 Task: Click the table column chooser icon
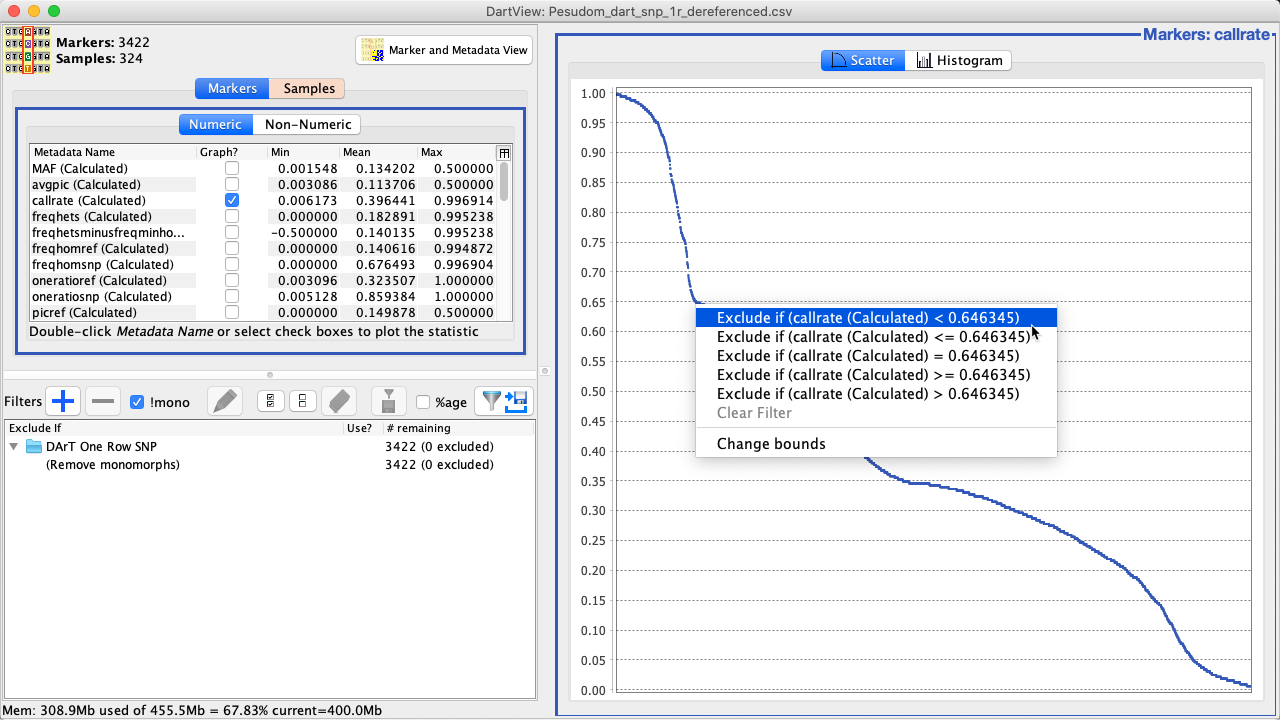coord(504,153)
